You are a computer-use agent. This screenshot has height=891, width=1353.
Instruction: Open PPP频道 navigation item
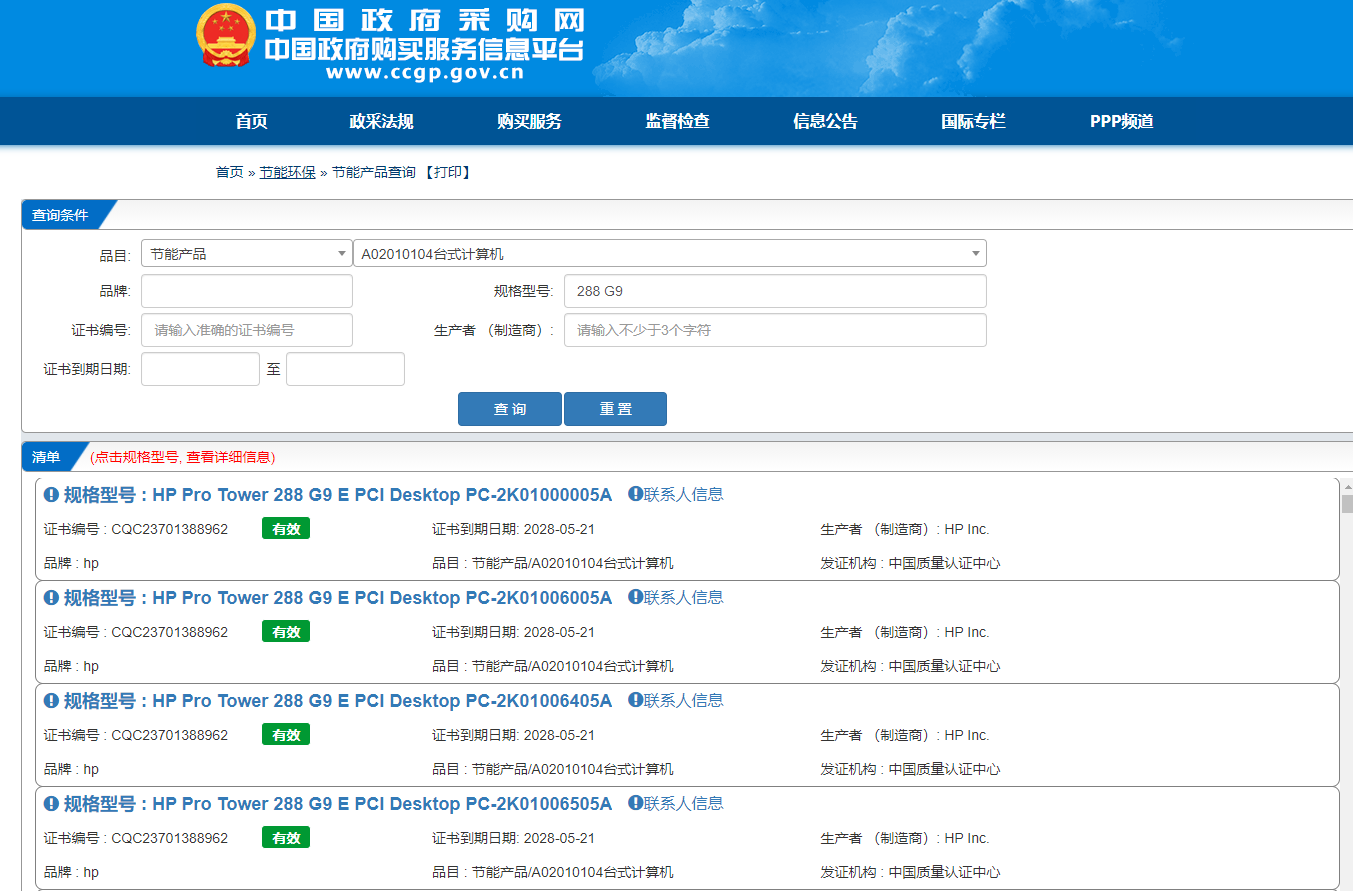point(1122,122)
